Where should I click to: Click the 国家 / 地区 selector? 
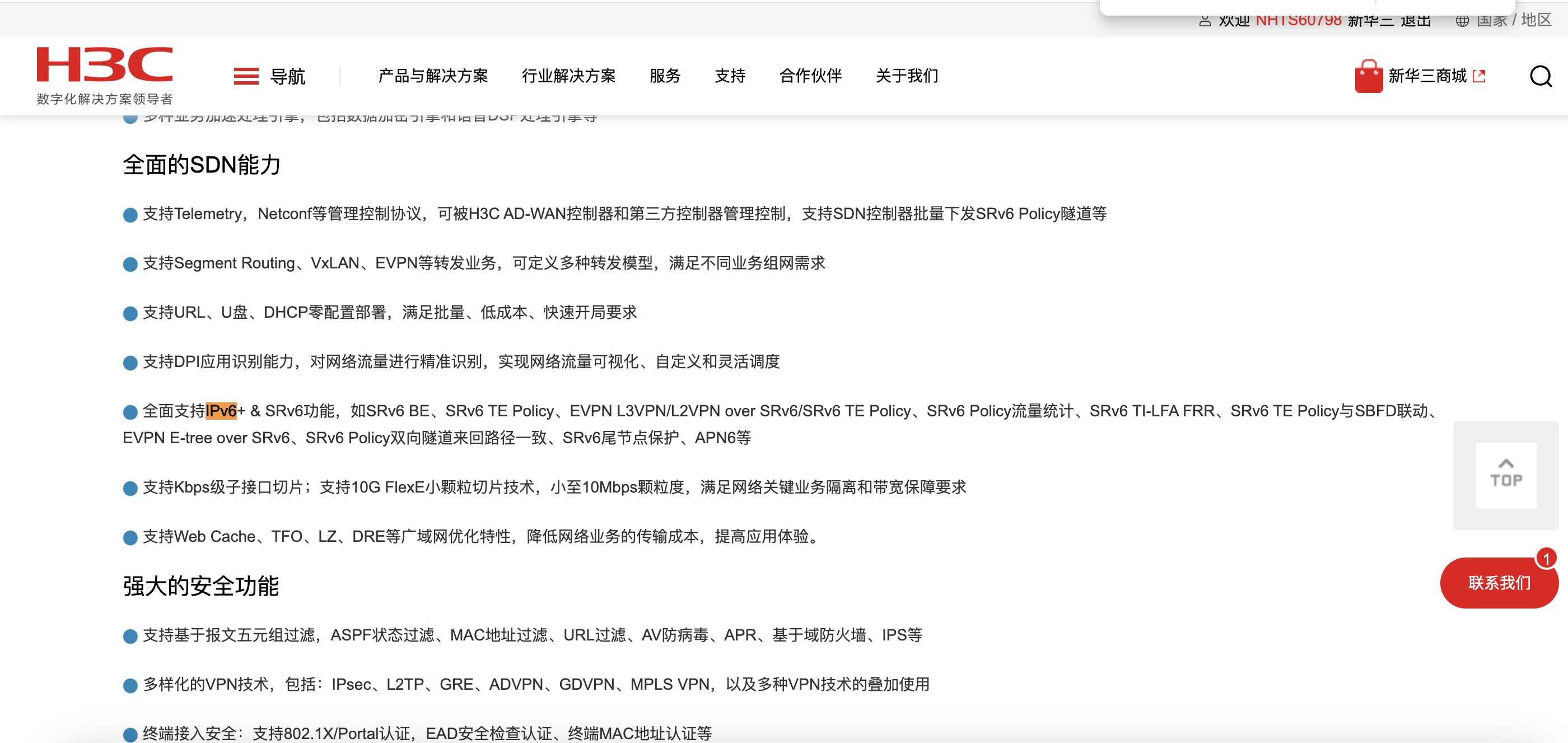click(x=1513, y=21)
